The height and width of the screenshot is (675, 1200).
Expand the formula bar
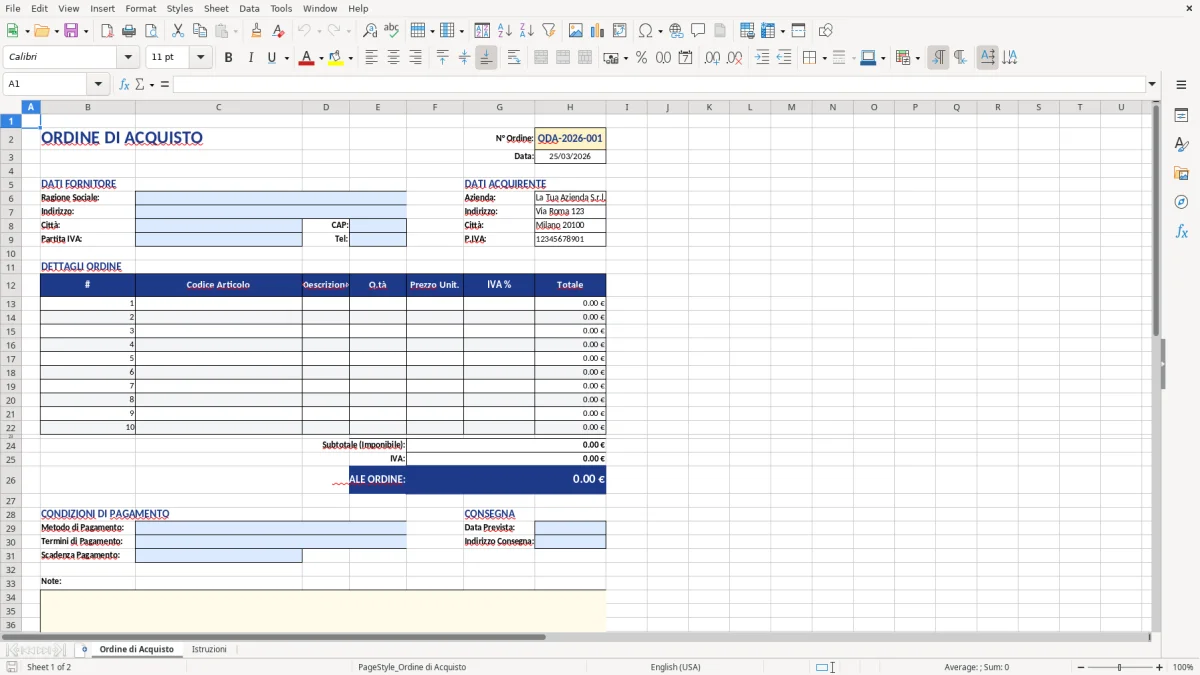point(1152,84)
